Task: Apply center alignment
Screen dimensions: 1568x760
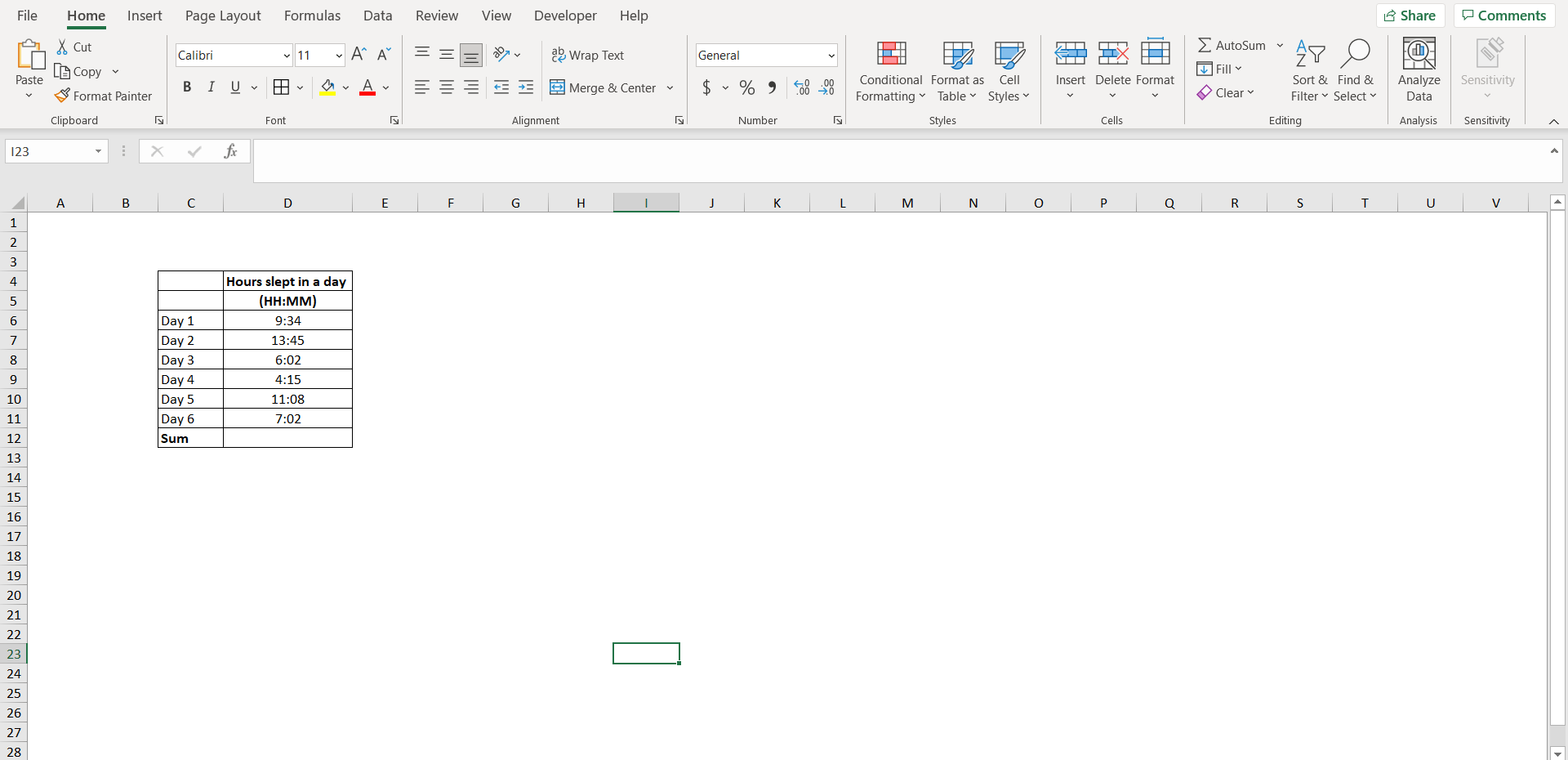Action: point(446,87)
